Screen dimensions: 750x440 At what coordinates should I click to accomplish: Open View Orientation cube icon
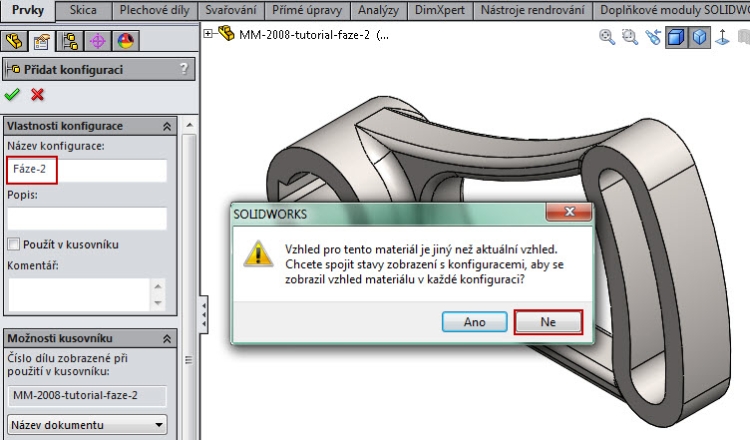699,37
